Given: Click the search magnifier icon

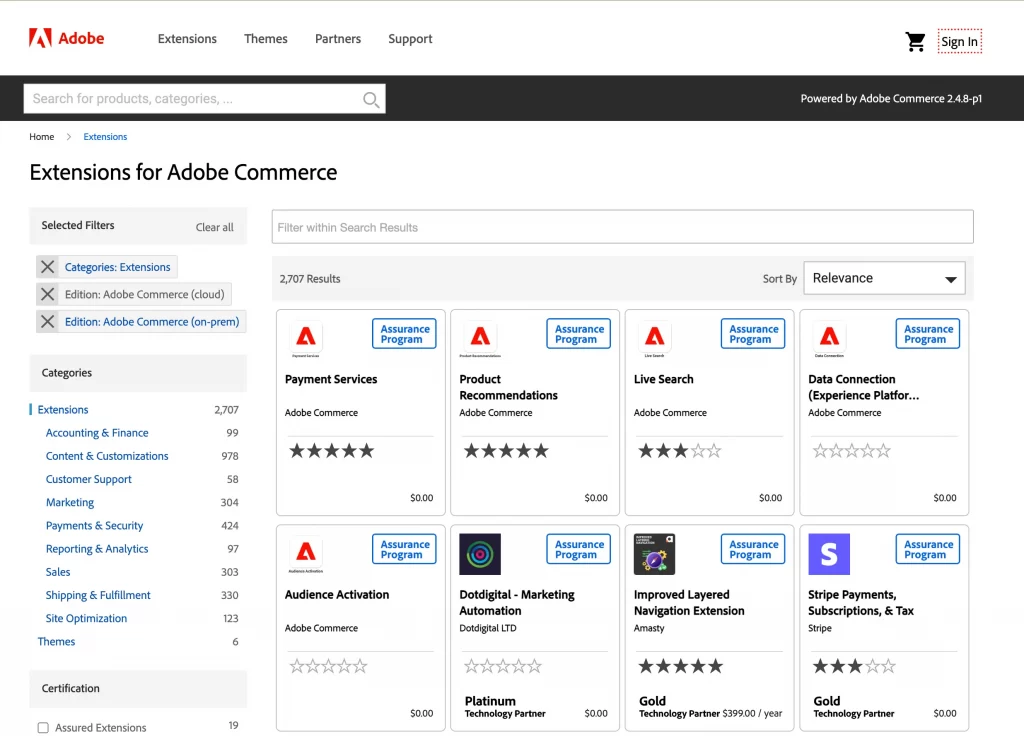Looking at the screenshot, I should point(371,99).
